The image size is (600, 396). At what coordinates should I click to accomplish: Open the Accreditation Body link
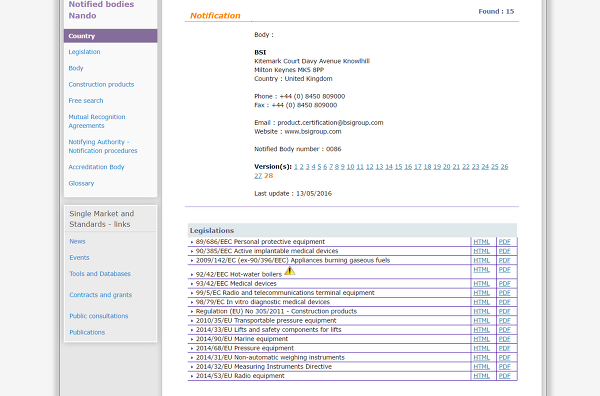96,167
